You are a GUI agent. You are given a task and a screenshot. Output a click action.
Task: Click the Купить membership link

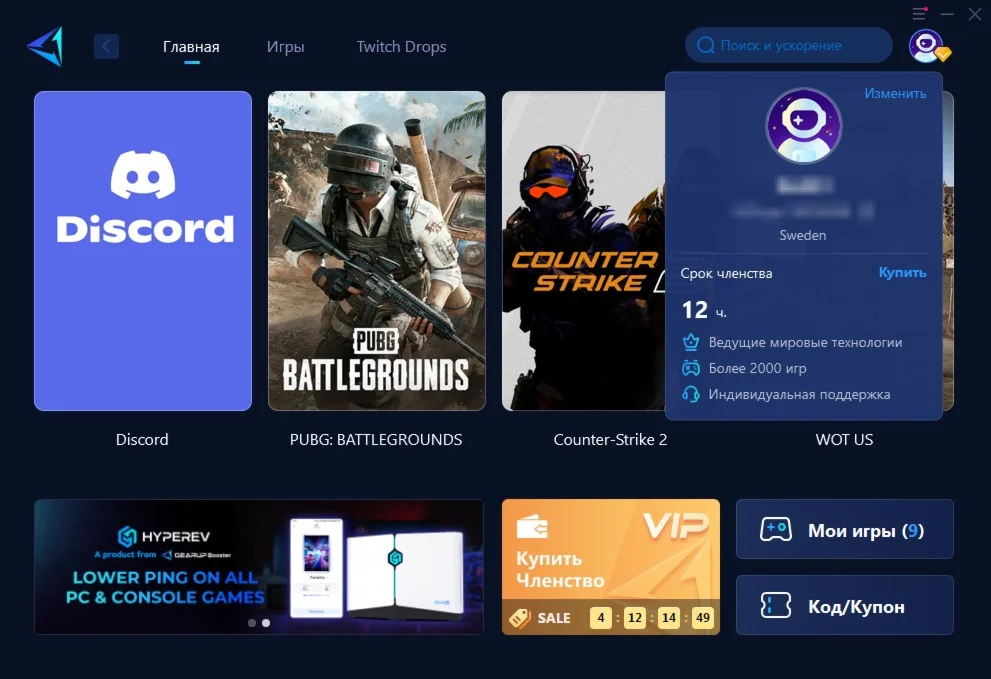tap(902, 272)
